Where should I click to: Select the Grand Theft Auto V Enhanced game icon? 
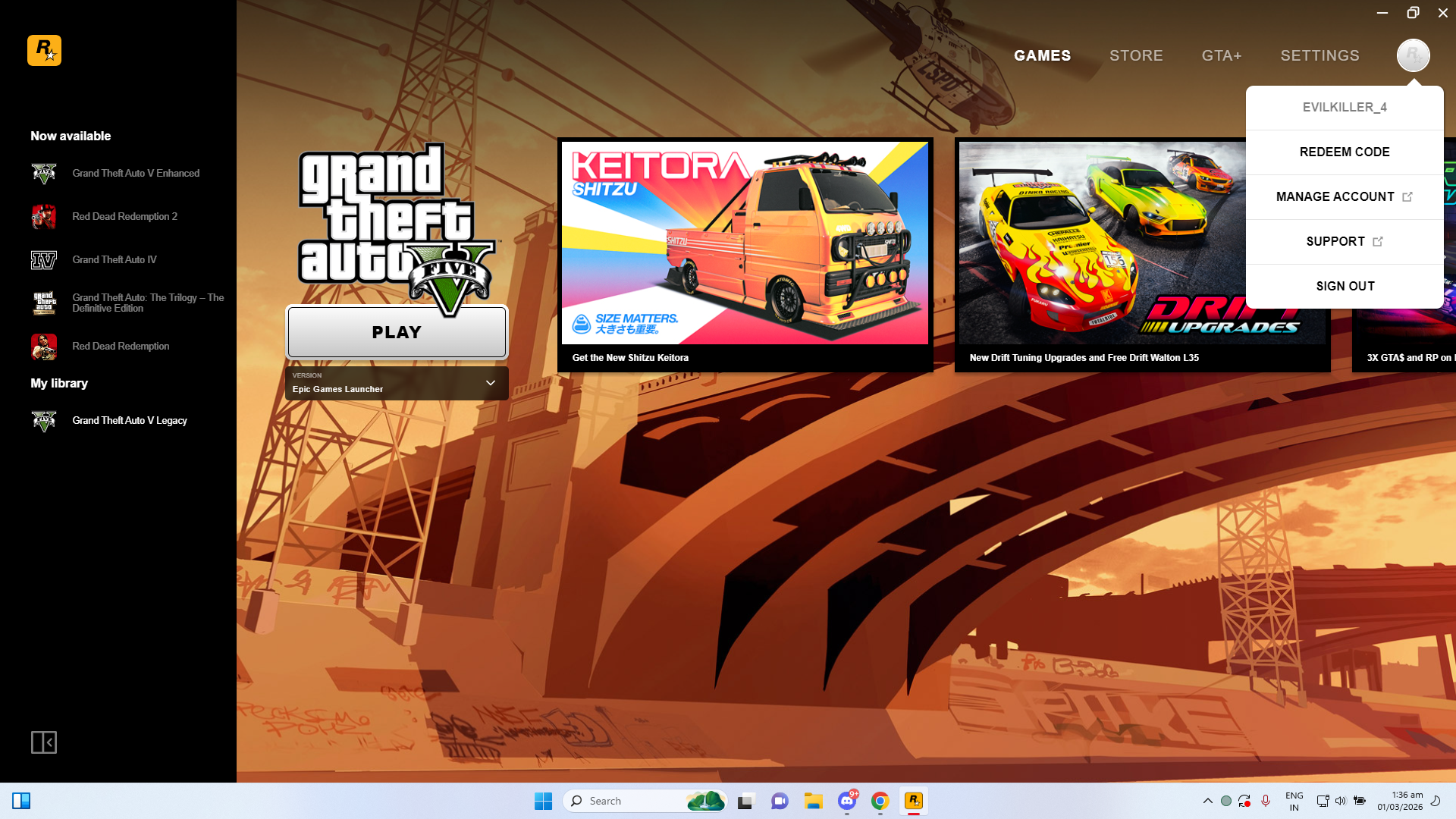coord(44,174)
